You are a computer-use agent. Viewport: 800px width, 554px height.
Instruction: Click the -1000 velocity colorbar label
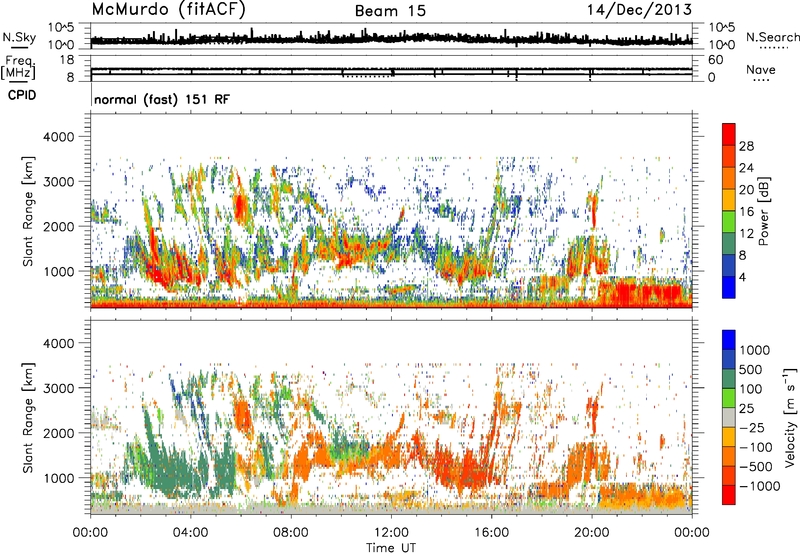coord(759,486)
